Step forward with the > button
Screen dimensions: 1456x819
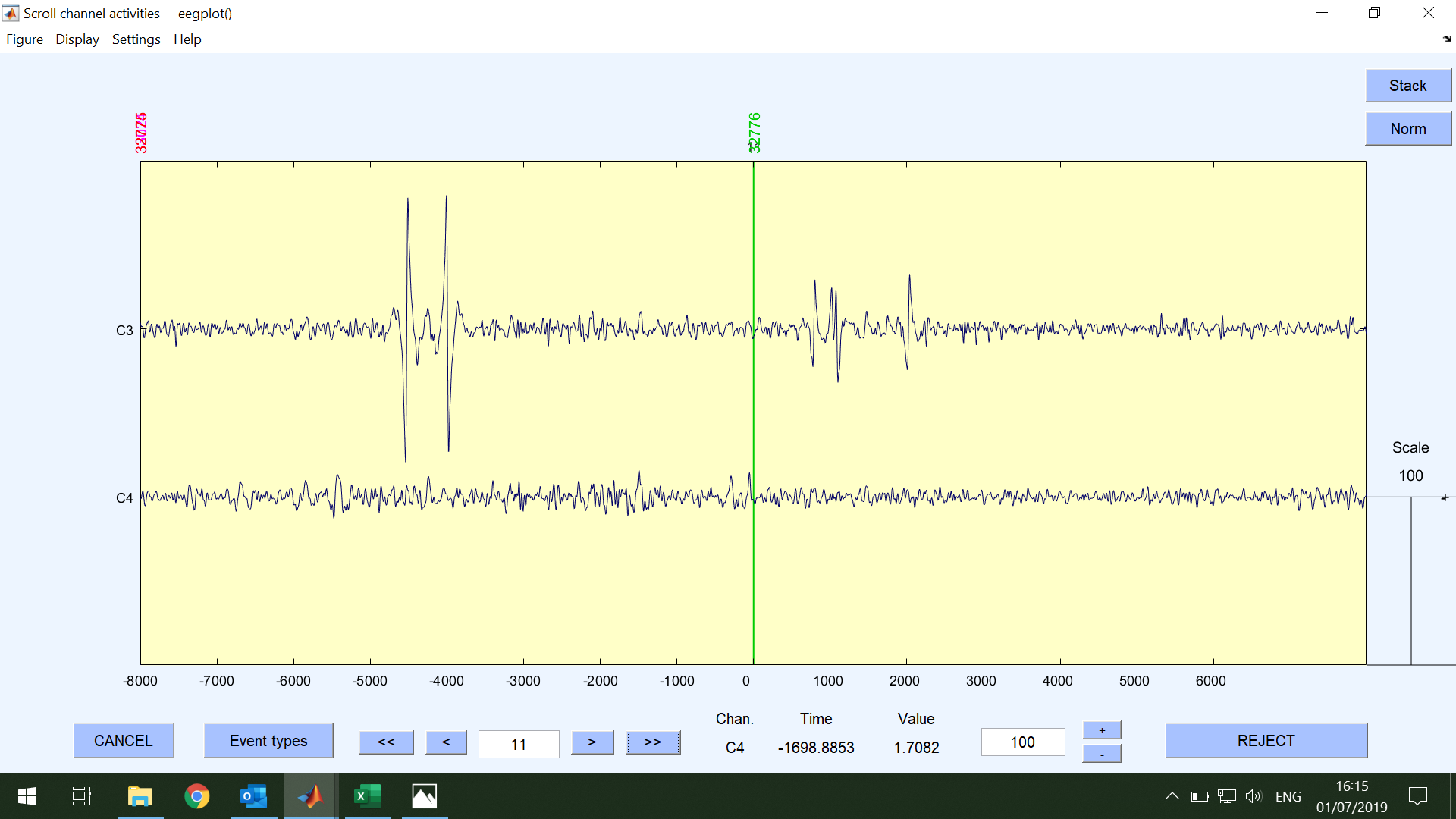pos(592,742)
